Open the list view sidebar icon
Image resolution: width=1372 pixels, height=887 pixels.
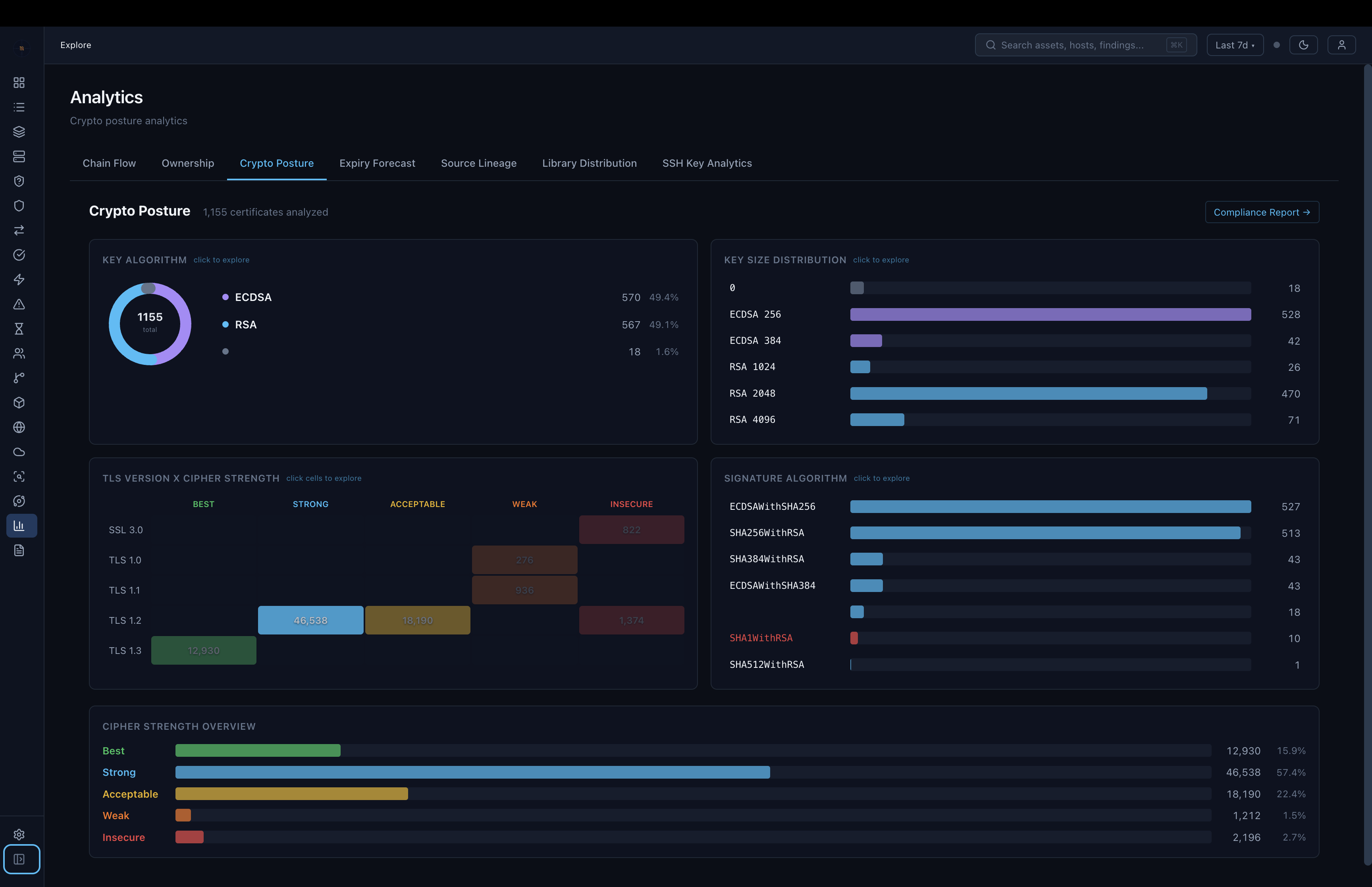(x=19, y=107)
